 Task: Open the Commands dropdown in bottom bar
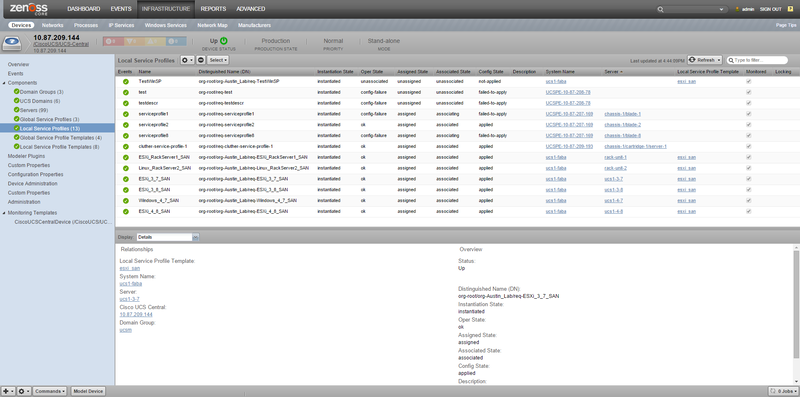49,391
